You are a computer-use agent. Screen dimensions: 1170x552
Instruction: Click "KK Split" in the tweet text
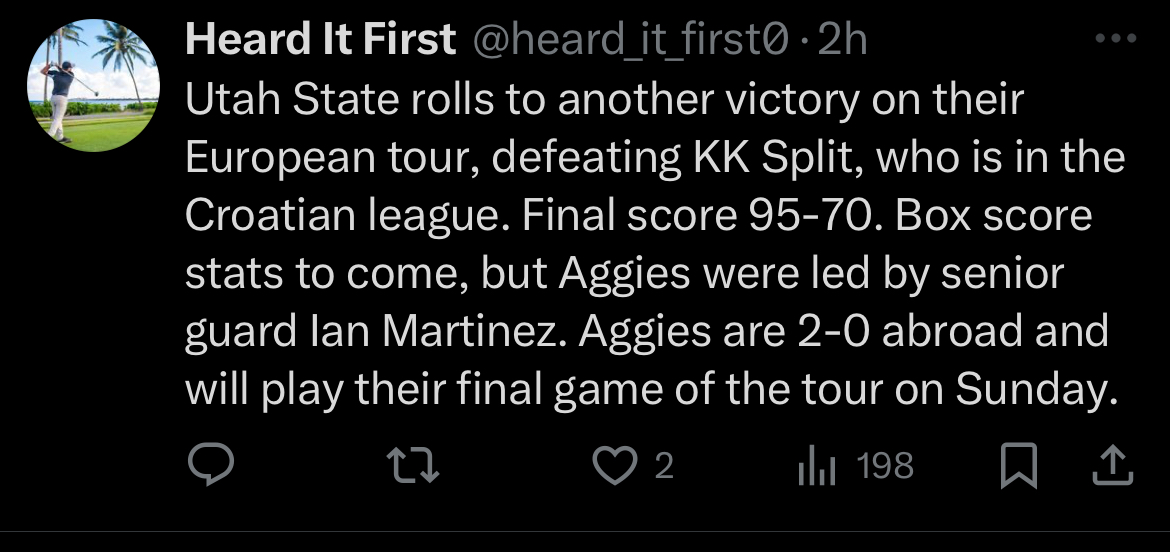pos(765,157)
